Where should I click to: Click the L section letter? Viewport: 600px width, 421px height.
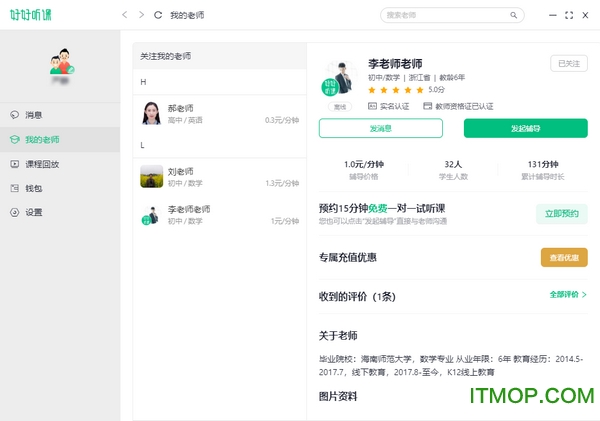142,145
